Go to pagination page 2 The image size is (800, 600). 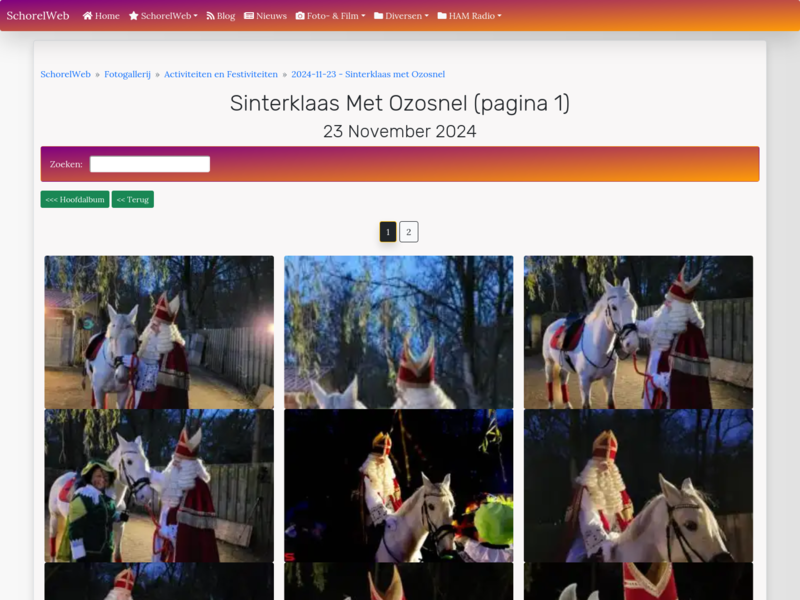click(x=409, y=232)
